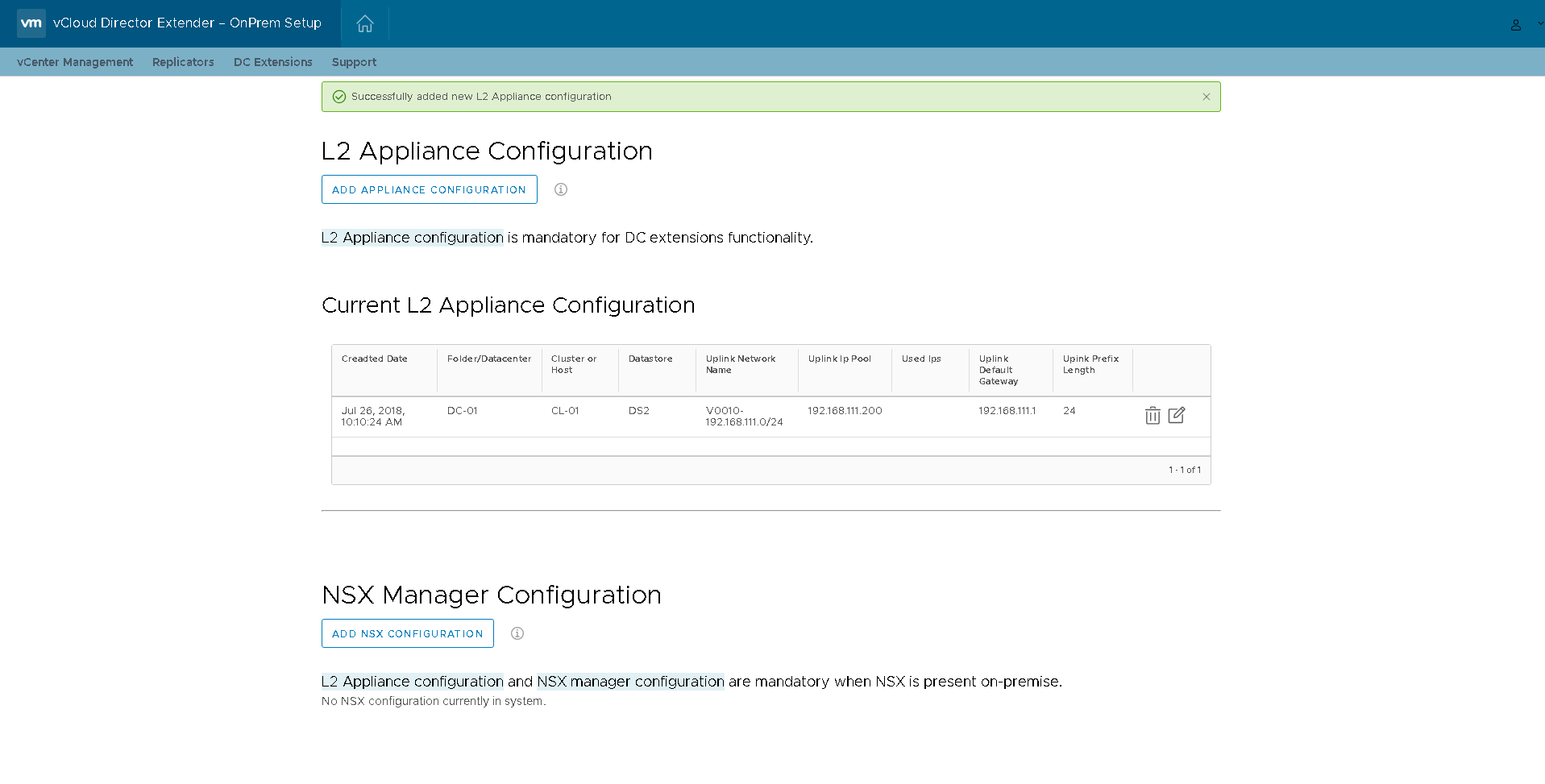Open the user account menu icon
Screen dimensions: 1545x784
point(1516,25)
